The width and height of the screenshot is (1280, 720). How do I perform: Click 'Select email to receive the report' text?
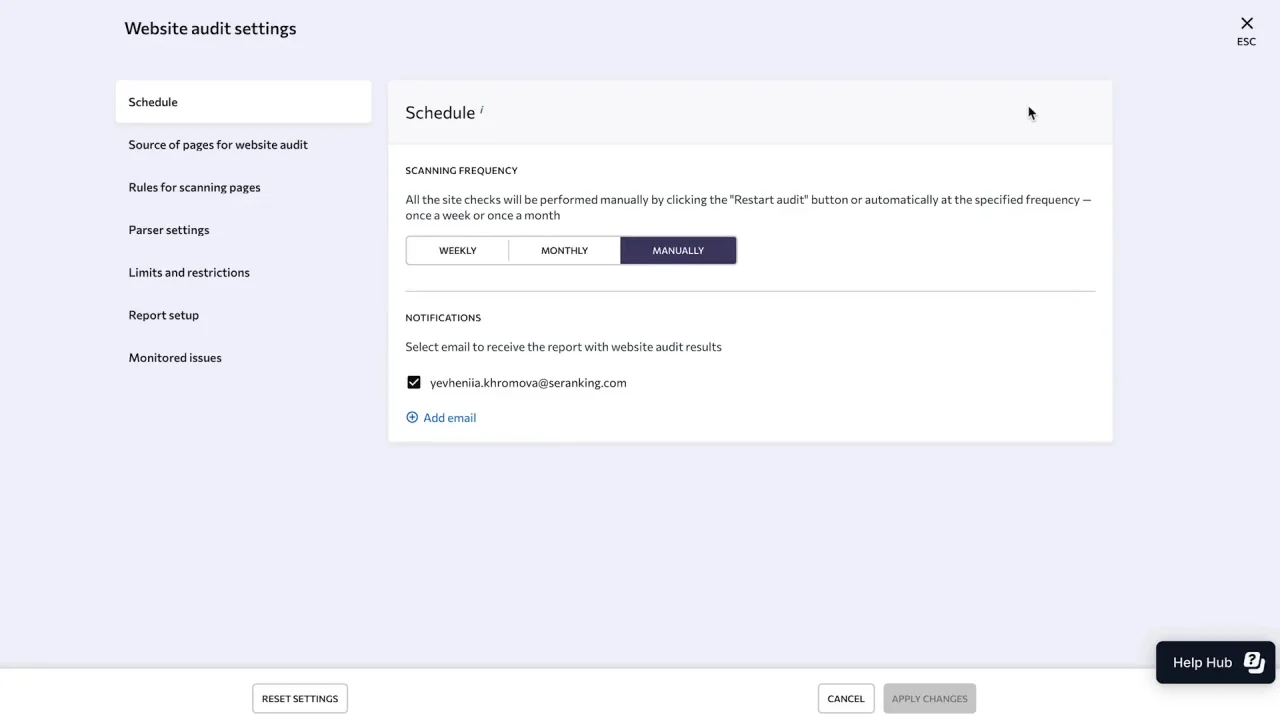(x=563, y=347)
